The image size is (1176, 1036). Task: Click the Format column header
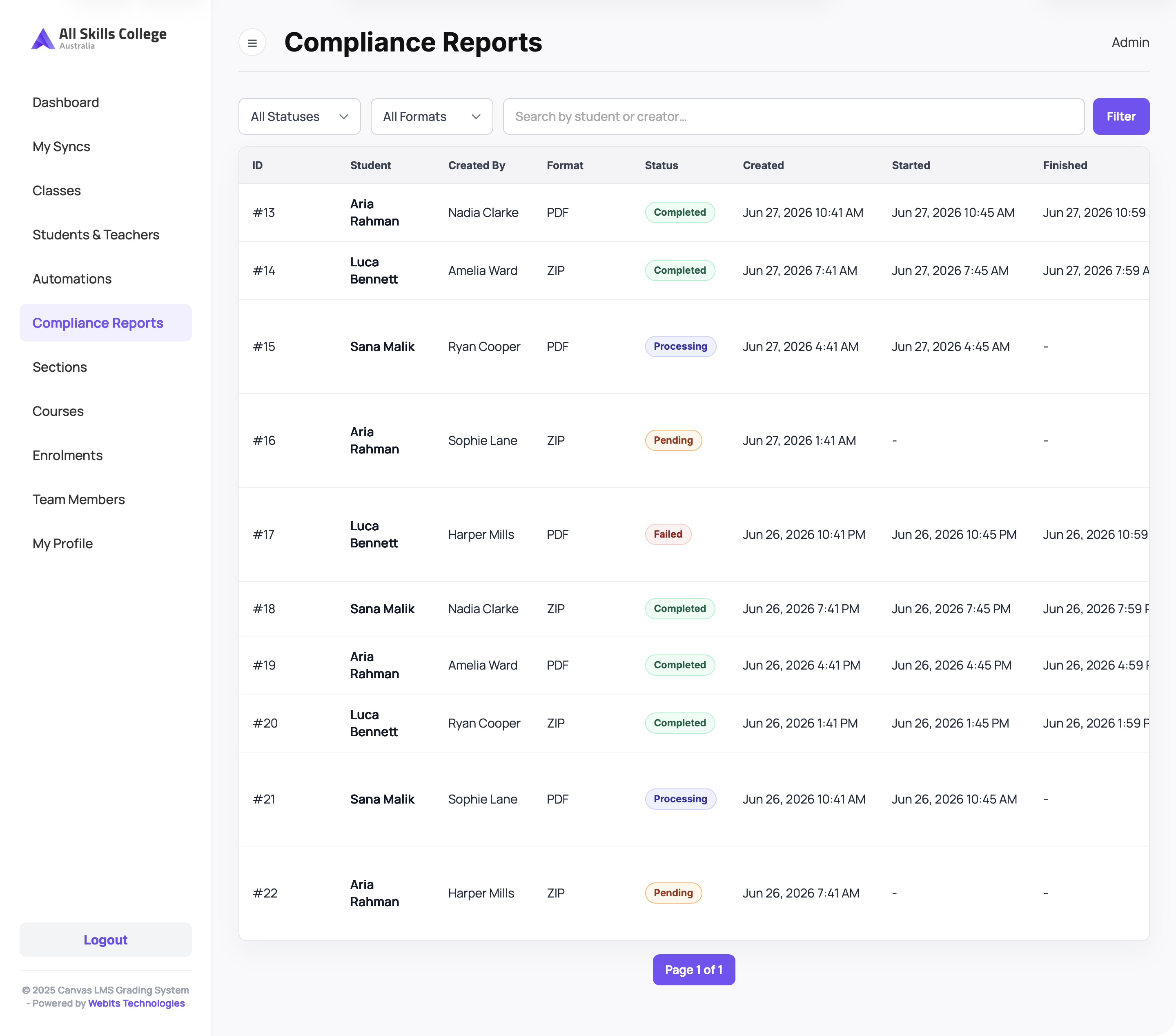565,166
